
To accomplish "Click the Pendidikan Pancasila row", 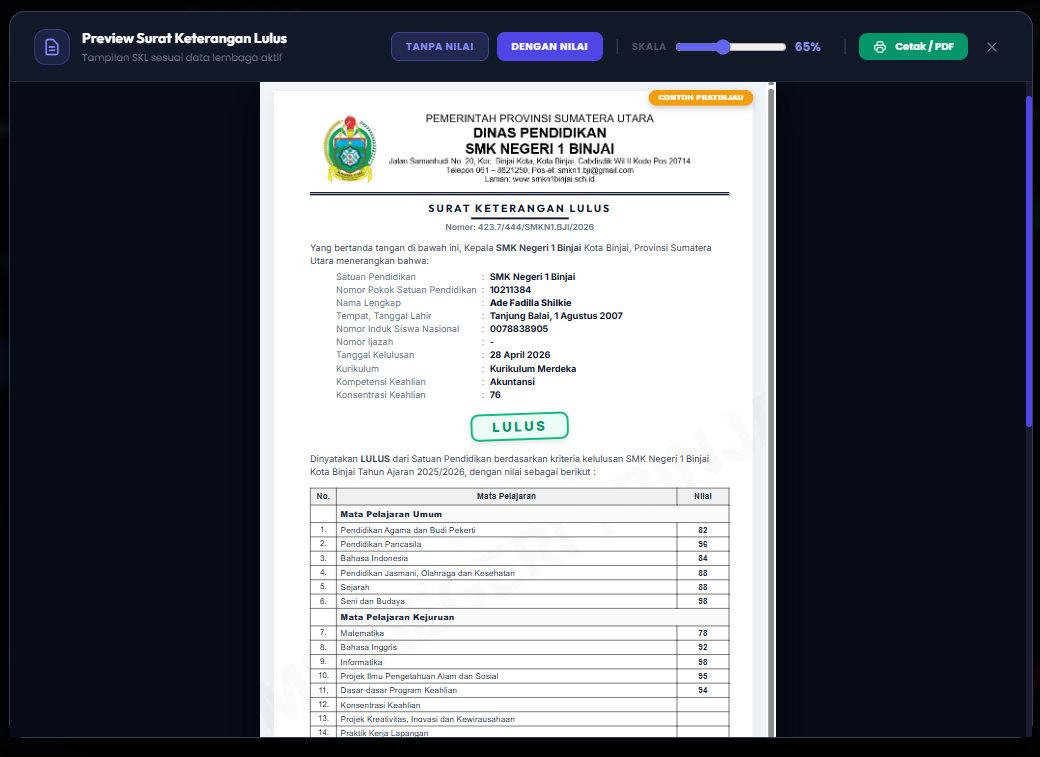I will click(519, 544).
